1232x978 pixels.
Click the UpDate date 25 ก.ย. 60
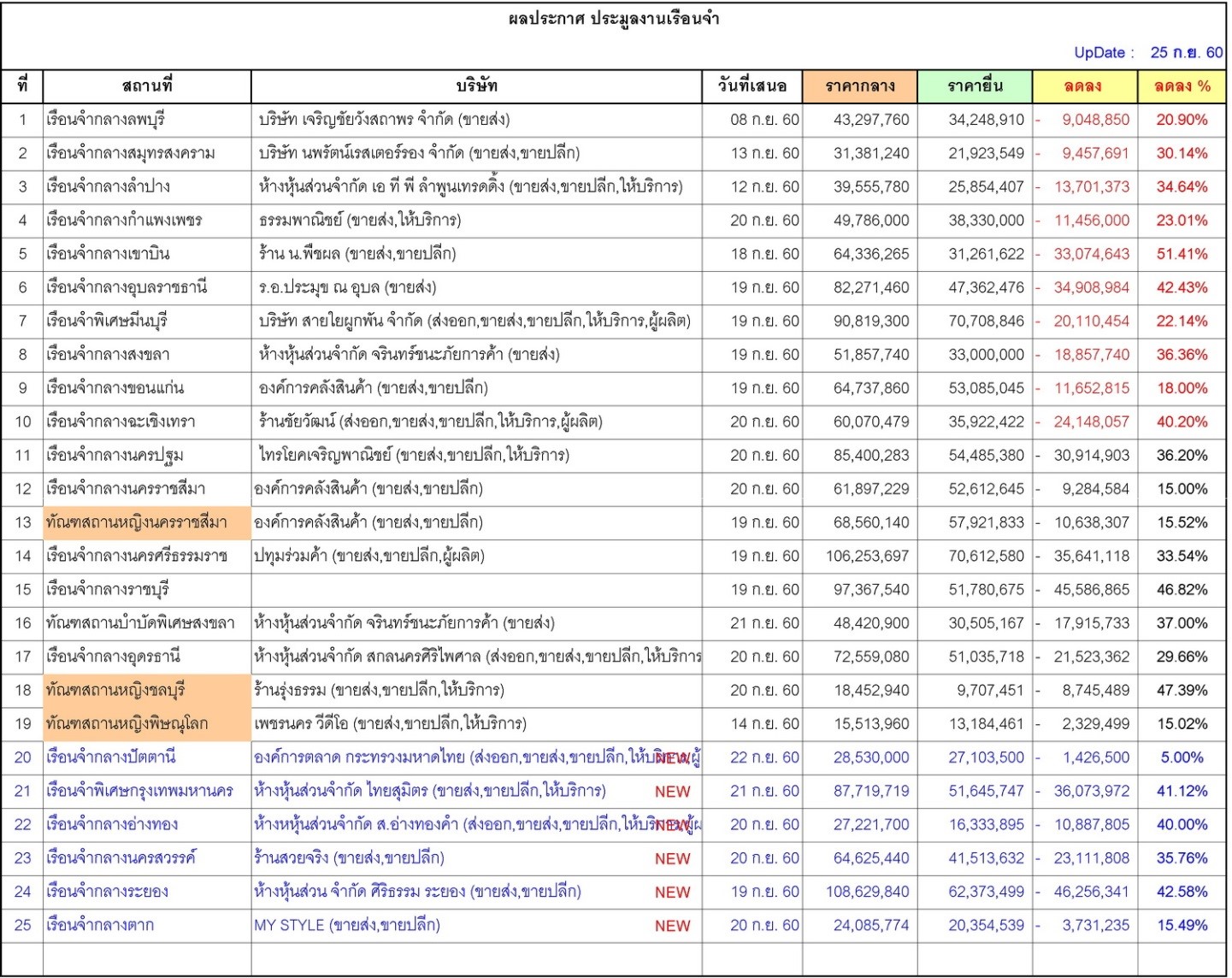(x=1186, y=53)
